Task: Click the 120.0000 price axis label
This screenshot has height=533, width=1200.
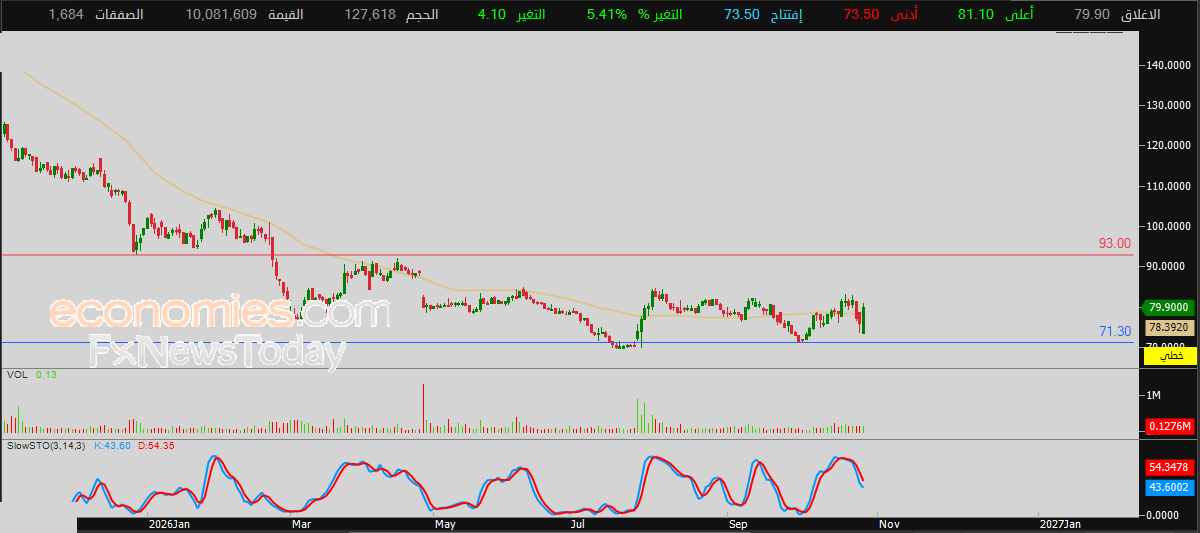Action: [x=1169, y=145]
